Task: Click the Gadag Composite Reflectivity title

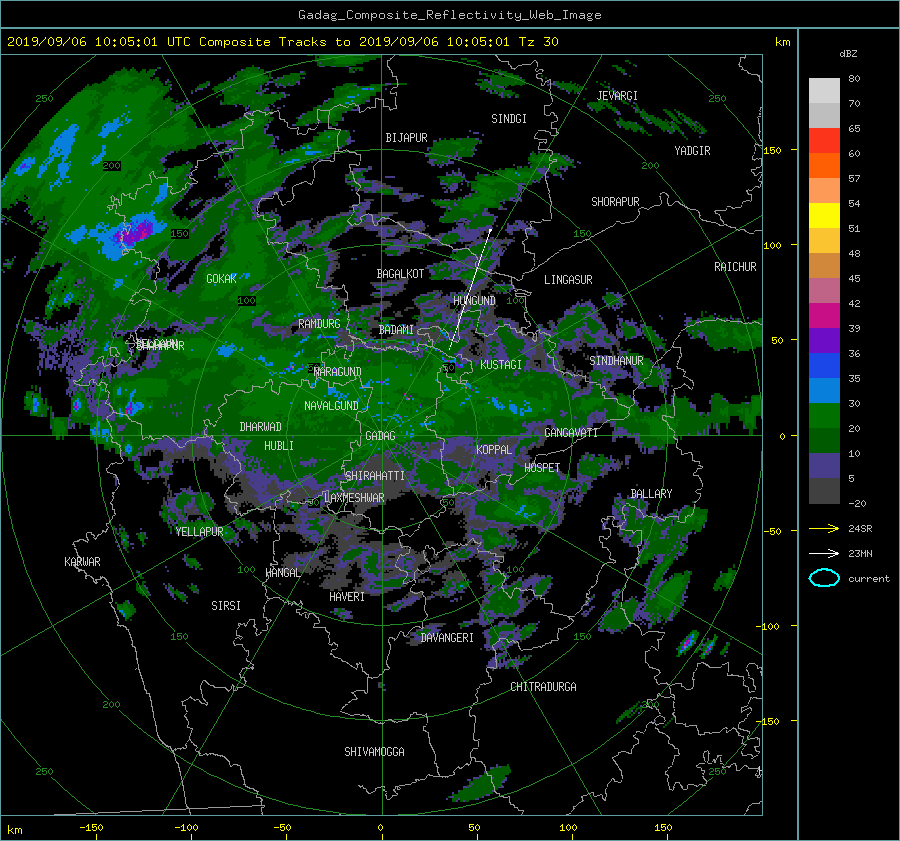Action: [449, 15]
